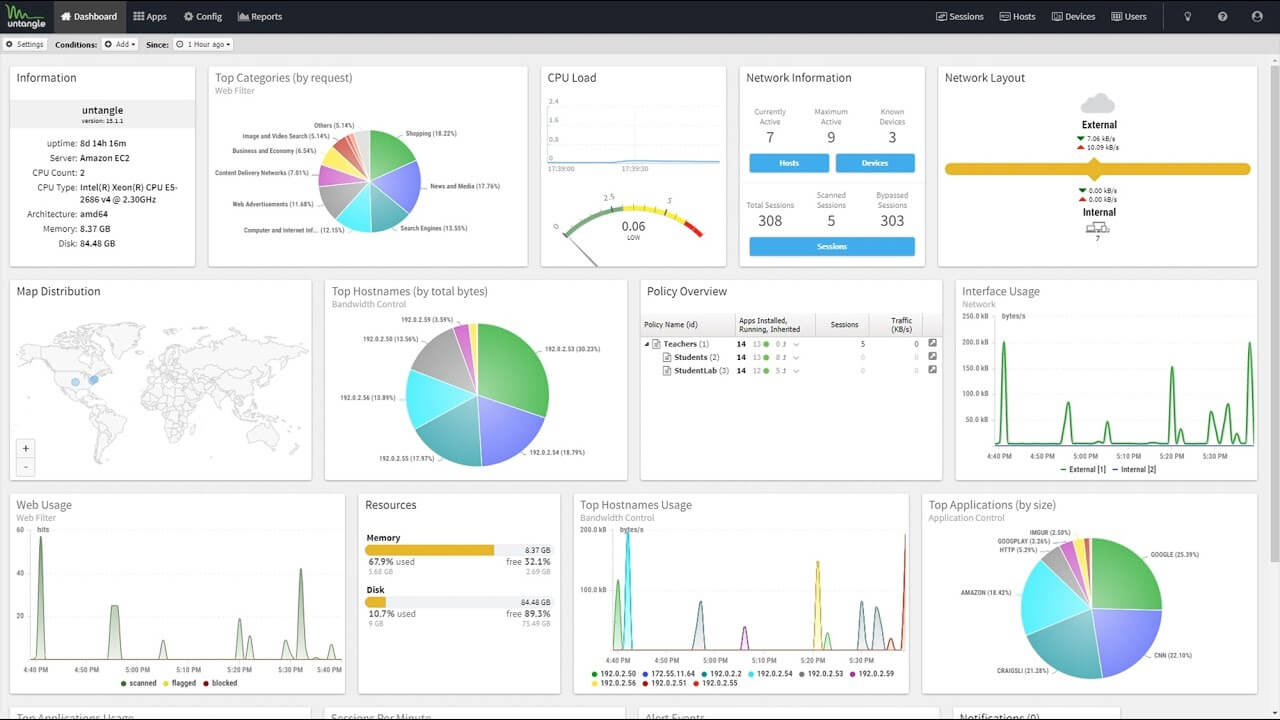Click the blue Hosts button
1280x720 pixels.
tap(789, 163)
